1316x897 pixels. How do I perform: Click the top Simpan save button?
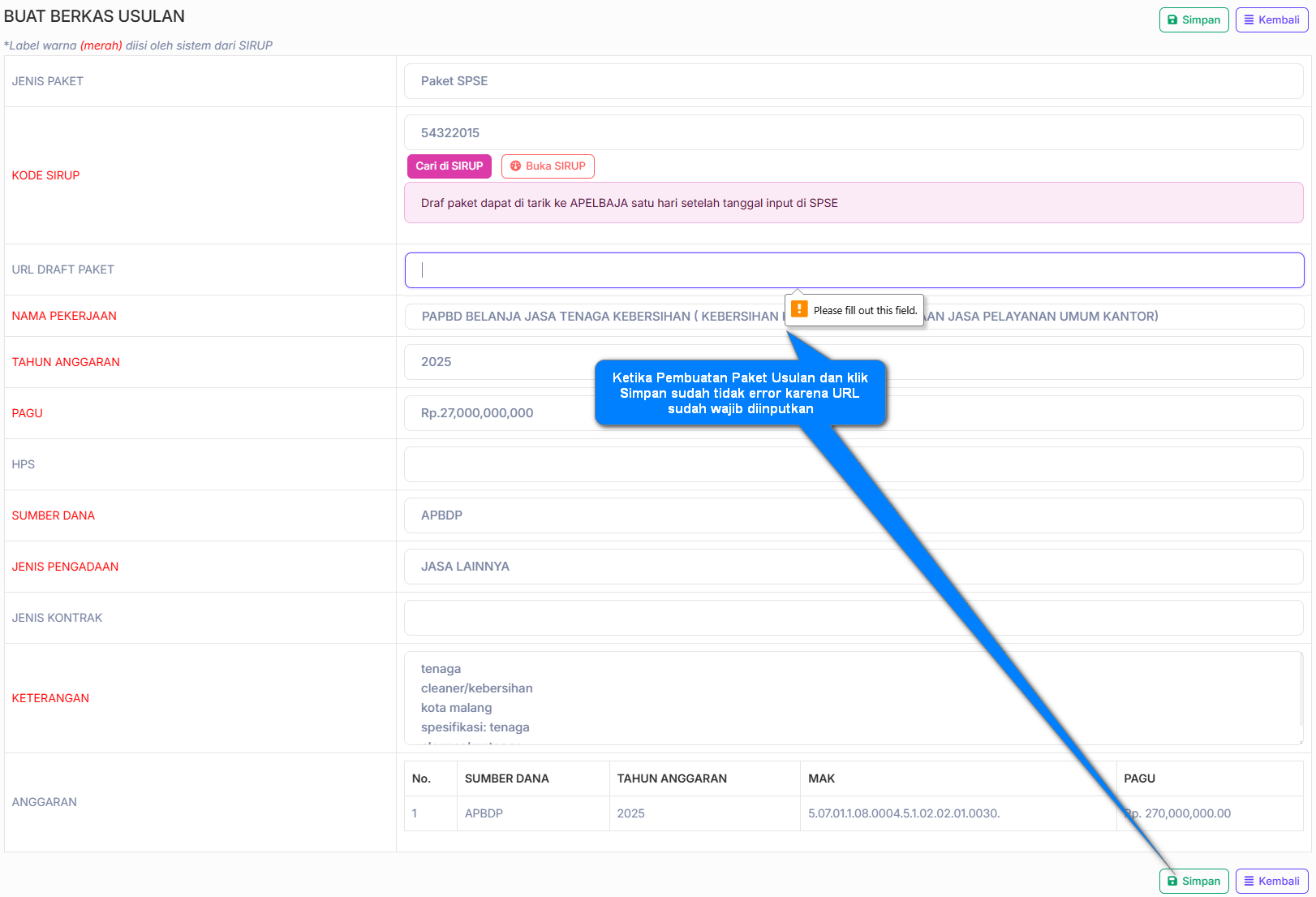coord(1193,20)
